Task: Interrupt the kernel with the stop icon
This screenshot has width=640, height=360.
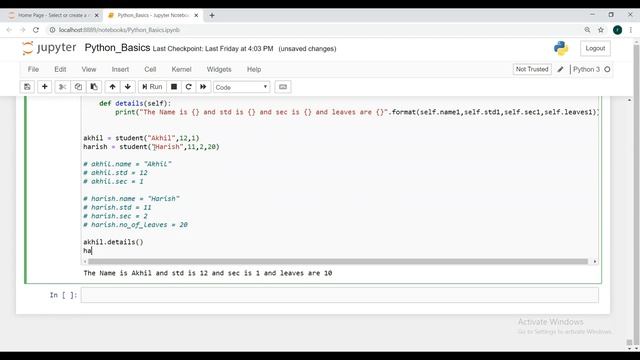Action: point(174,87)
